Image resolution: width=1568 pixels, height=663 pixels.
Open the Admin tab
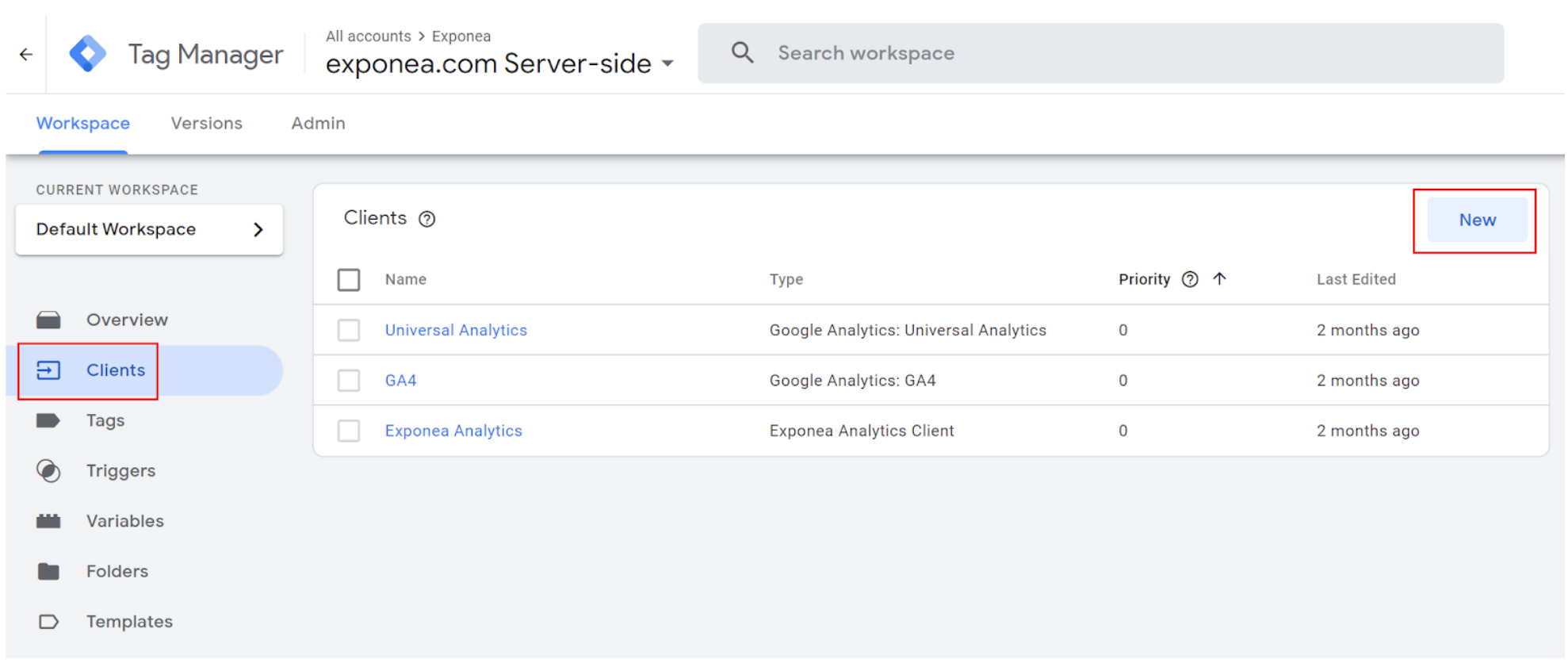(x=318, y=124)
